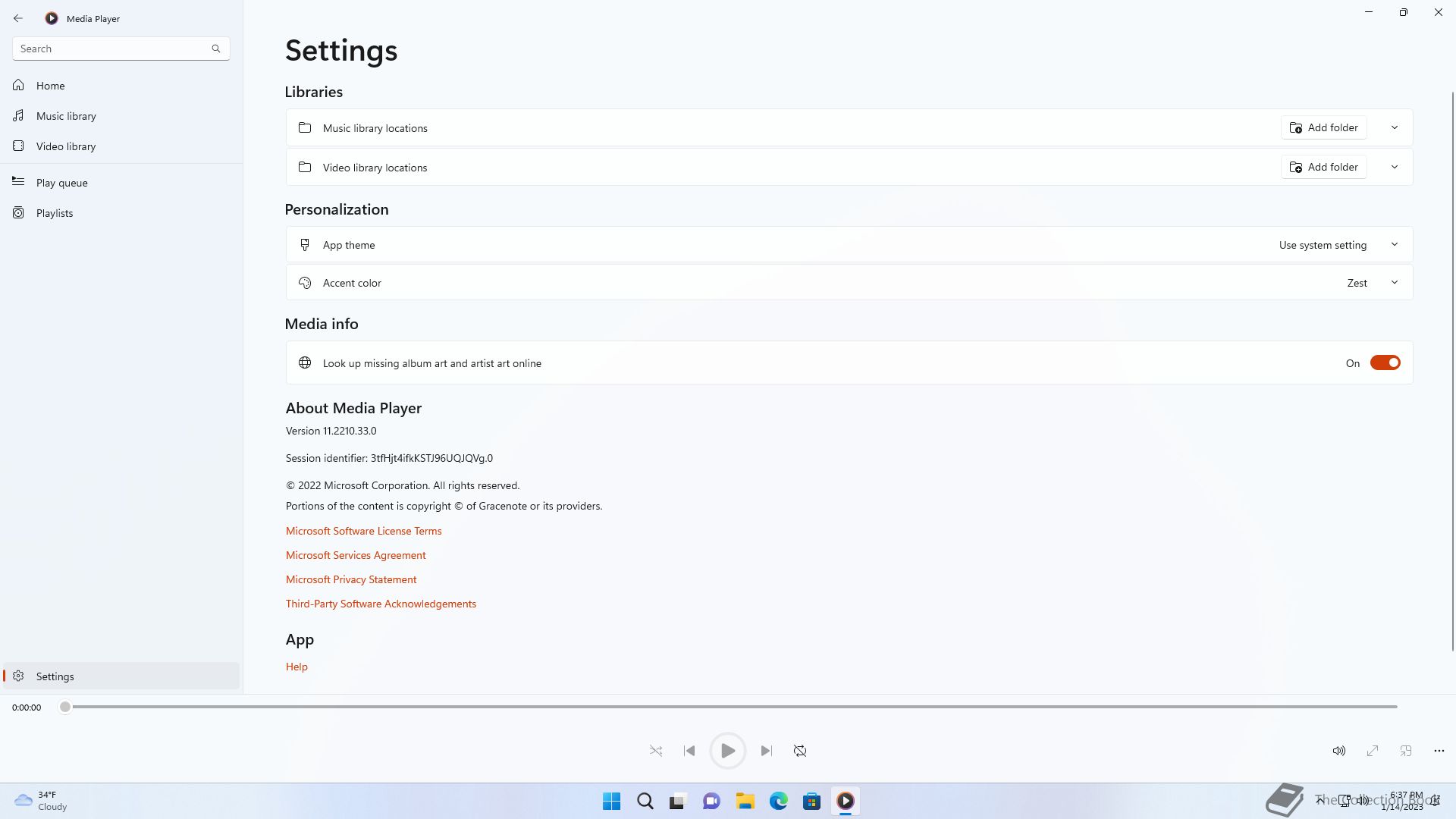Open Windows Start menu
This screenshot has height=819, width=1456.
(611, 801)
